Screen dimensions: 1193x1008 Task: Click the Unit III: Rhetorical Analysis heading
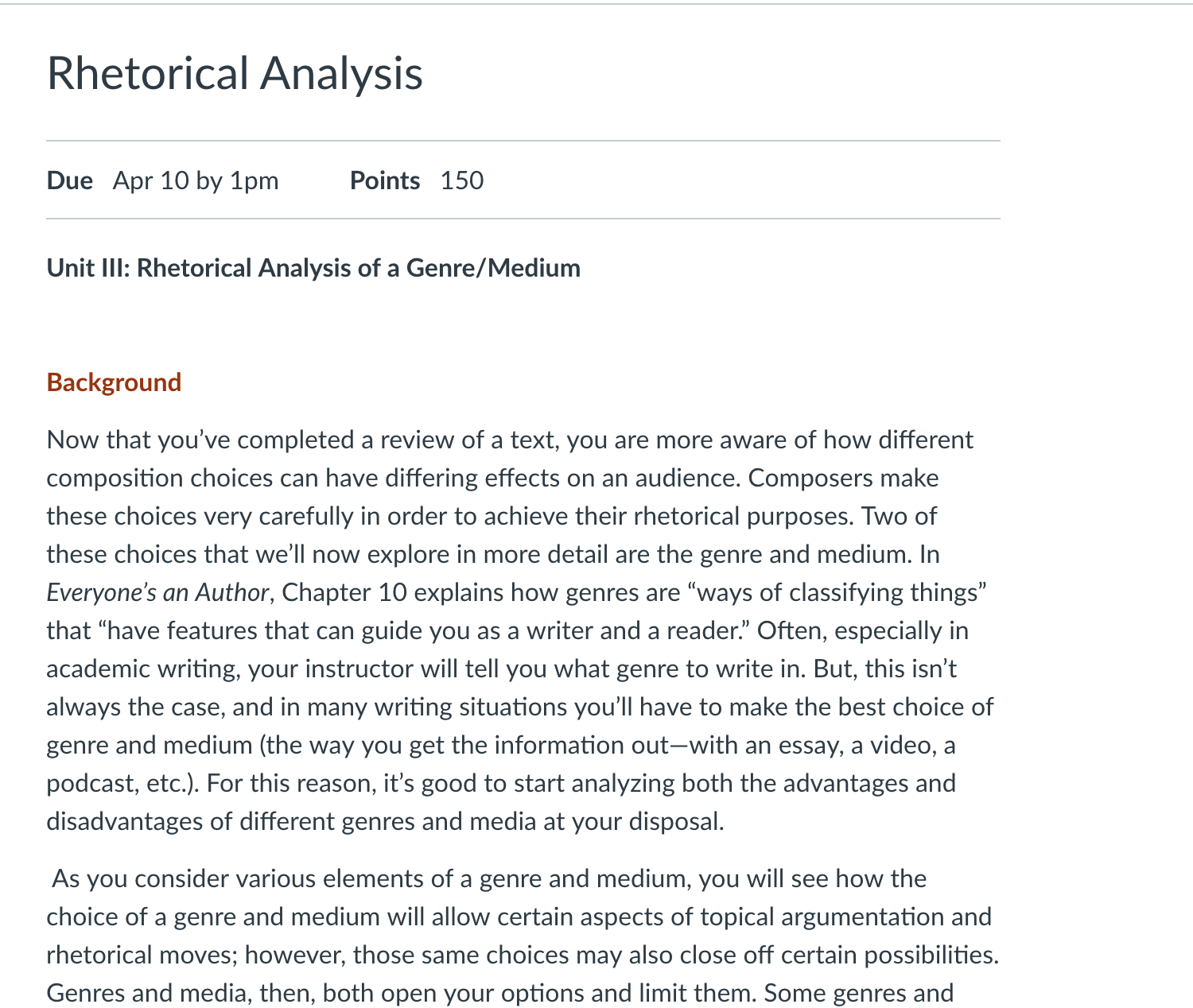(313, 268)
